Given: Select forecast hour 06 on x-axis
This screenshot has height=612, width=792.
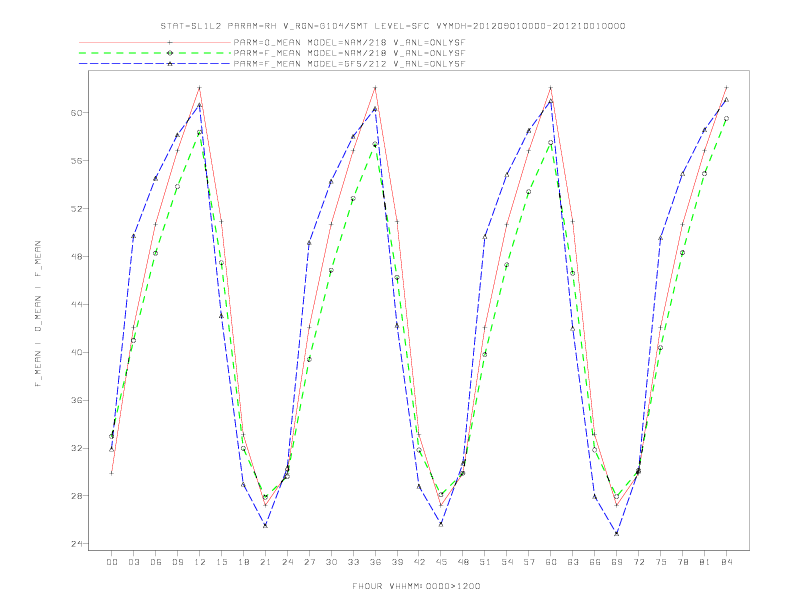Looking at the screenshot, I should pyautogui.click(x=156, y=562).
